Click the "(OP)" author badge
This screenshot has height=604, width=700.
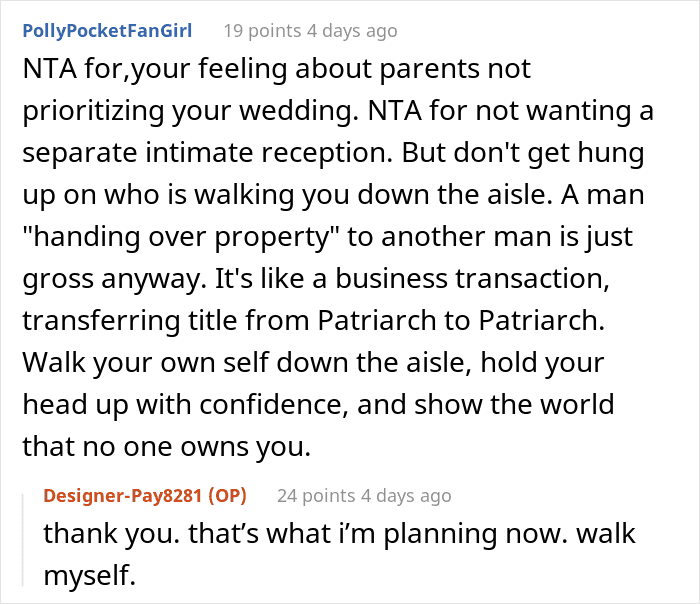[x=228, y=495]
